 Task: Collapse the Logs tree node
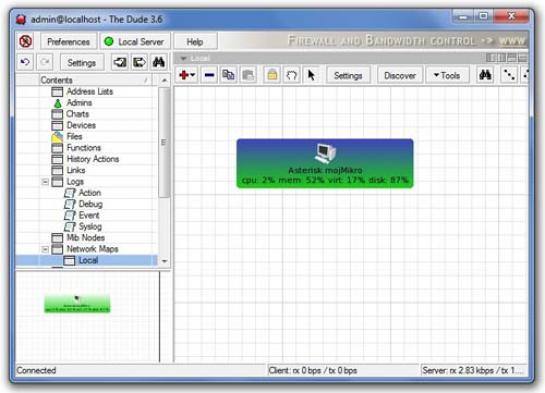[45, 182]
